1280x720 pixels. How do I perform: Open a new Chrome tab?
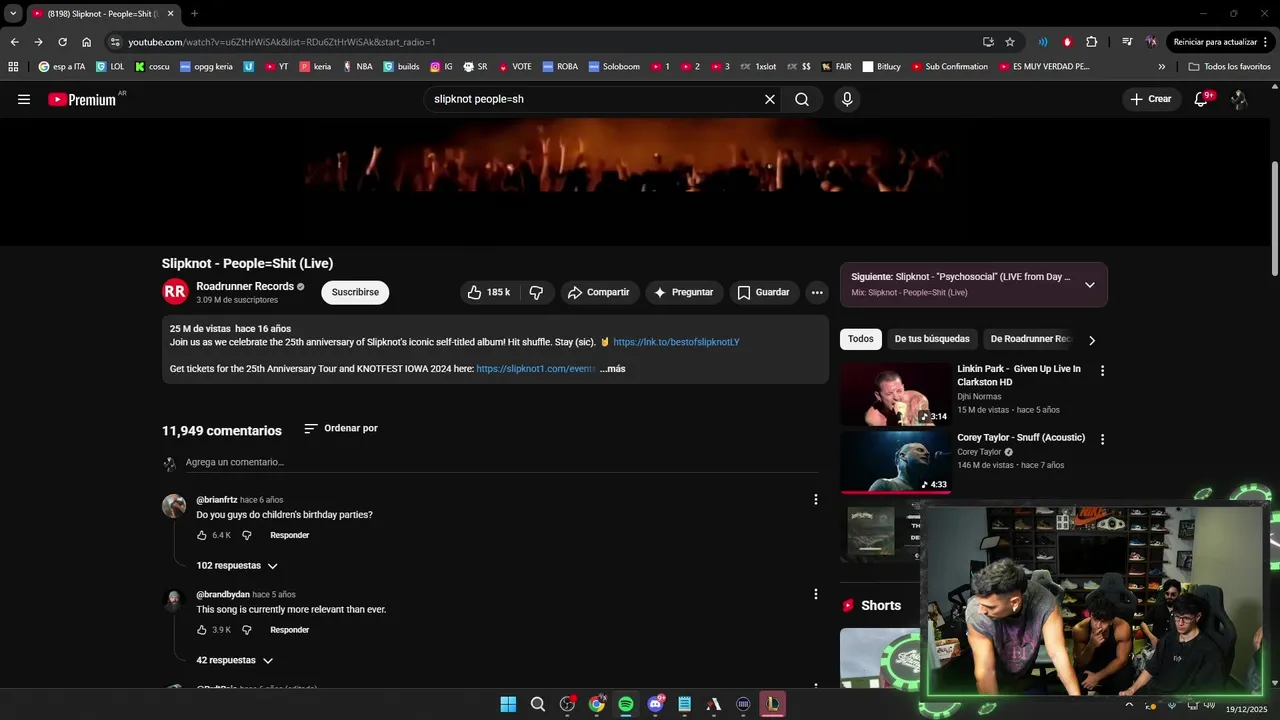pyautogui.click(x=194, y=14)
